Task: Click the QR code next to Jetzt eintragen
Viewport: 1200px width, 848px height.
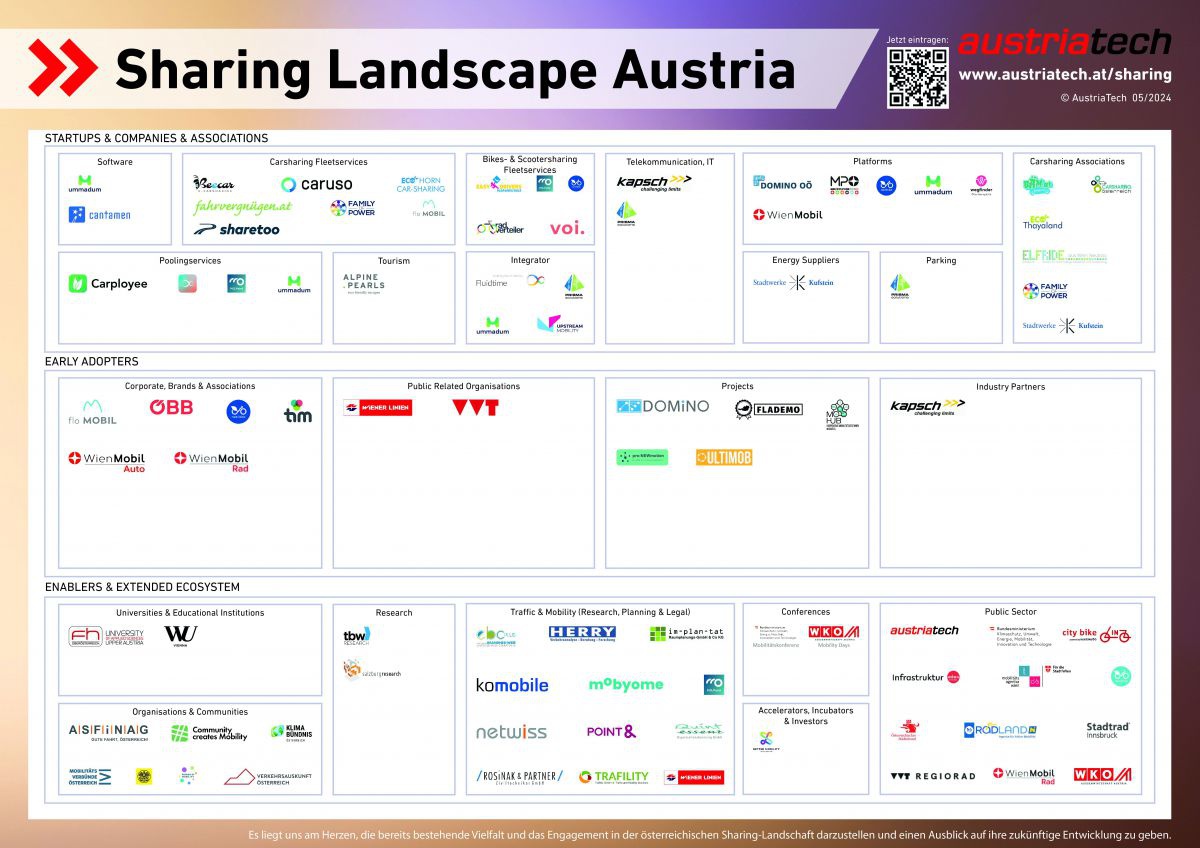Action: pyautogui.click(x=918, y=78)
